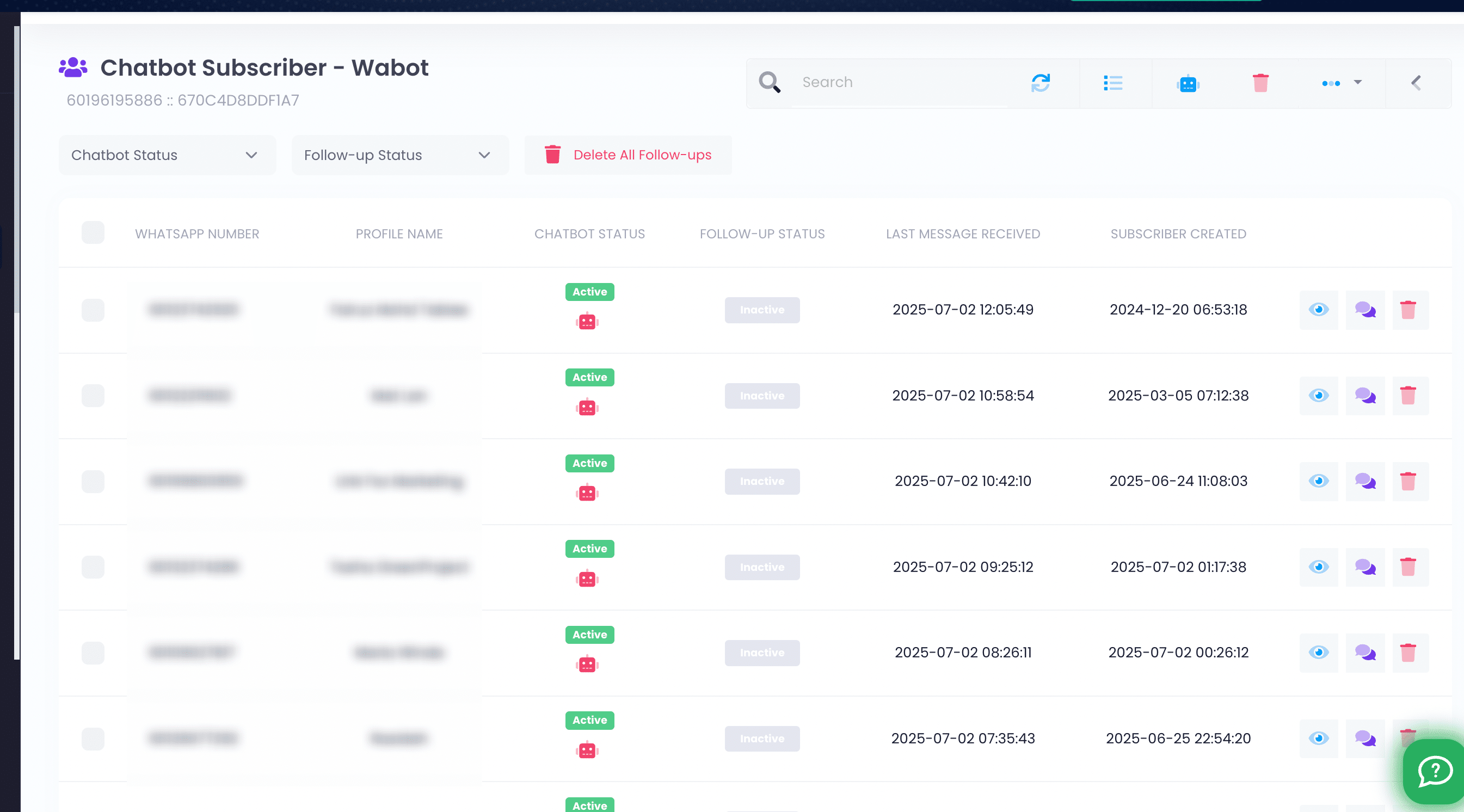Screen dimensions: 1464x812
Task: Expand the three-dots more options dropdown
Action: tap(1341, 83)
